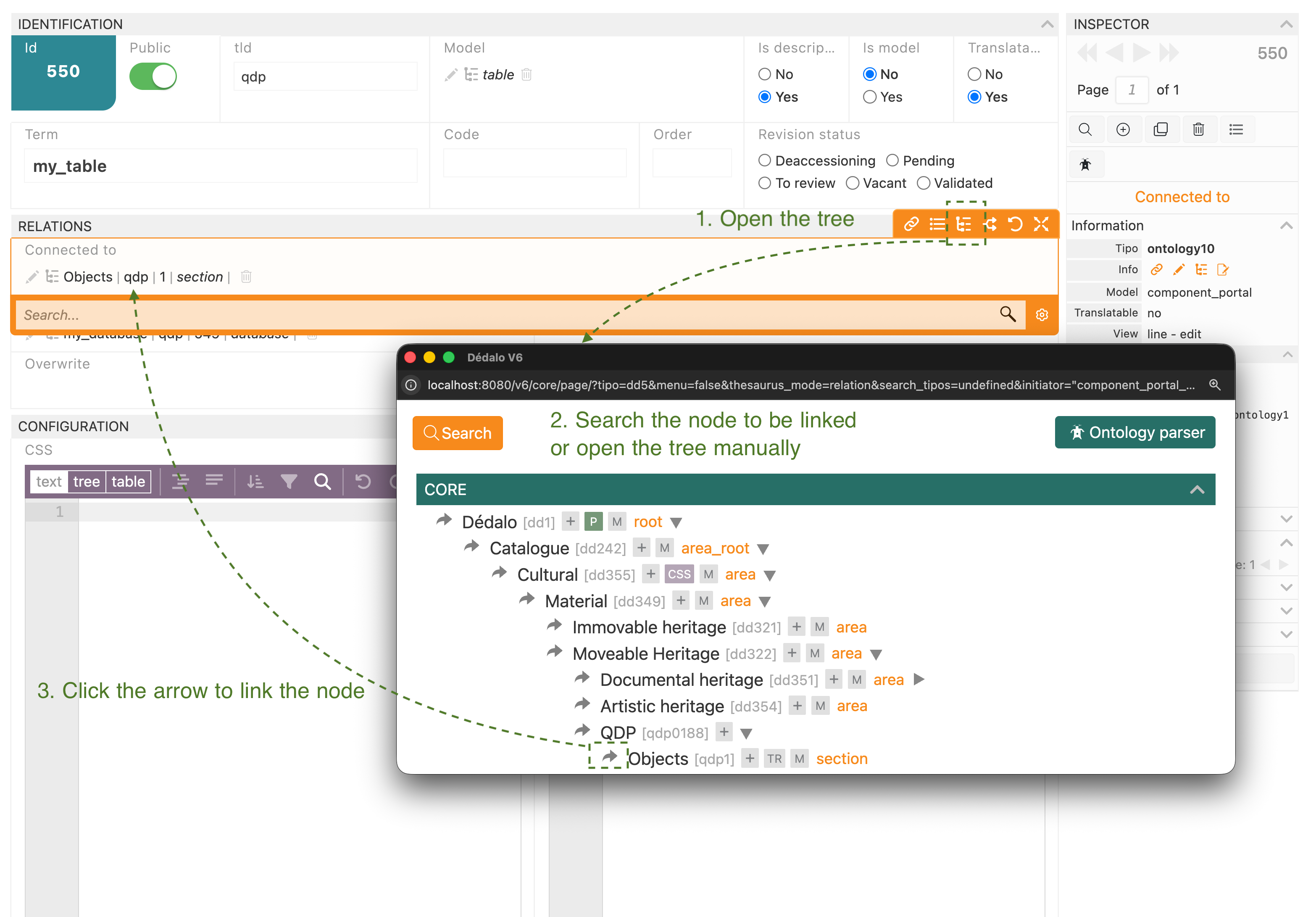Viewport: 1316px width, 917px height.
Task: Click the trash icon beside Objects relation row
Action: click(x=247, y=277)
